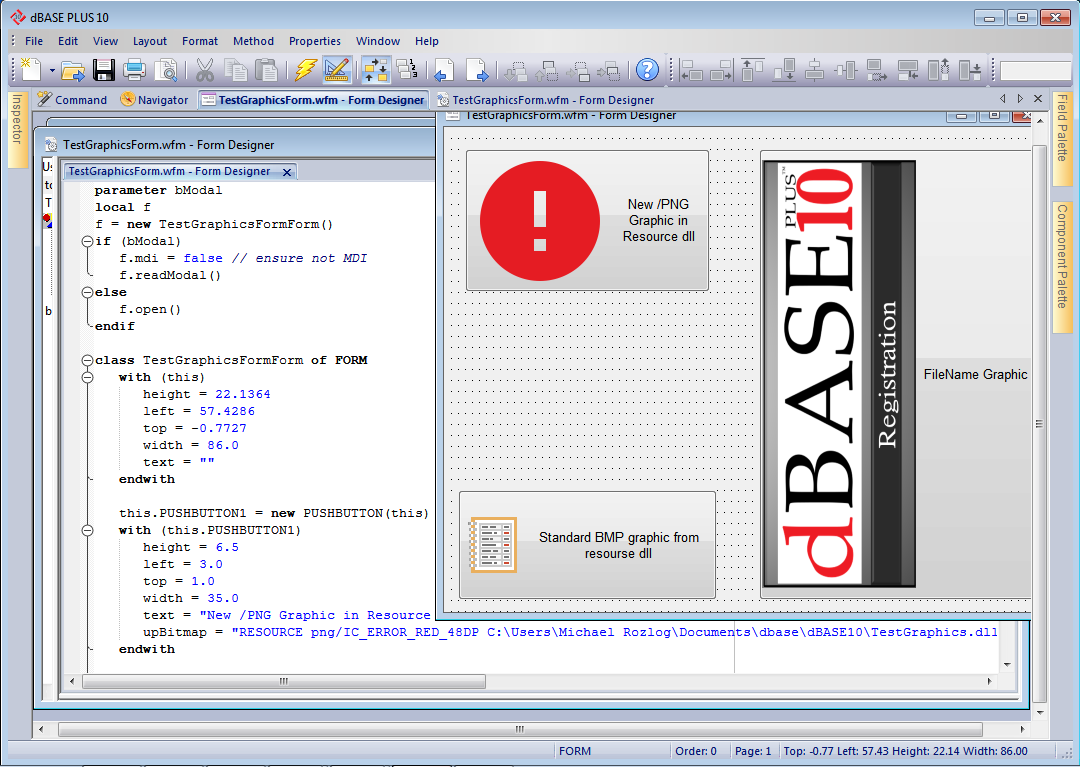Click the blue Help question mark icon
Screen dimensions: 1080x767
pos(647,70)
